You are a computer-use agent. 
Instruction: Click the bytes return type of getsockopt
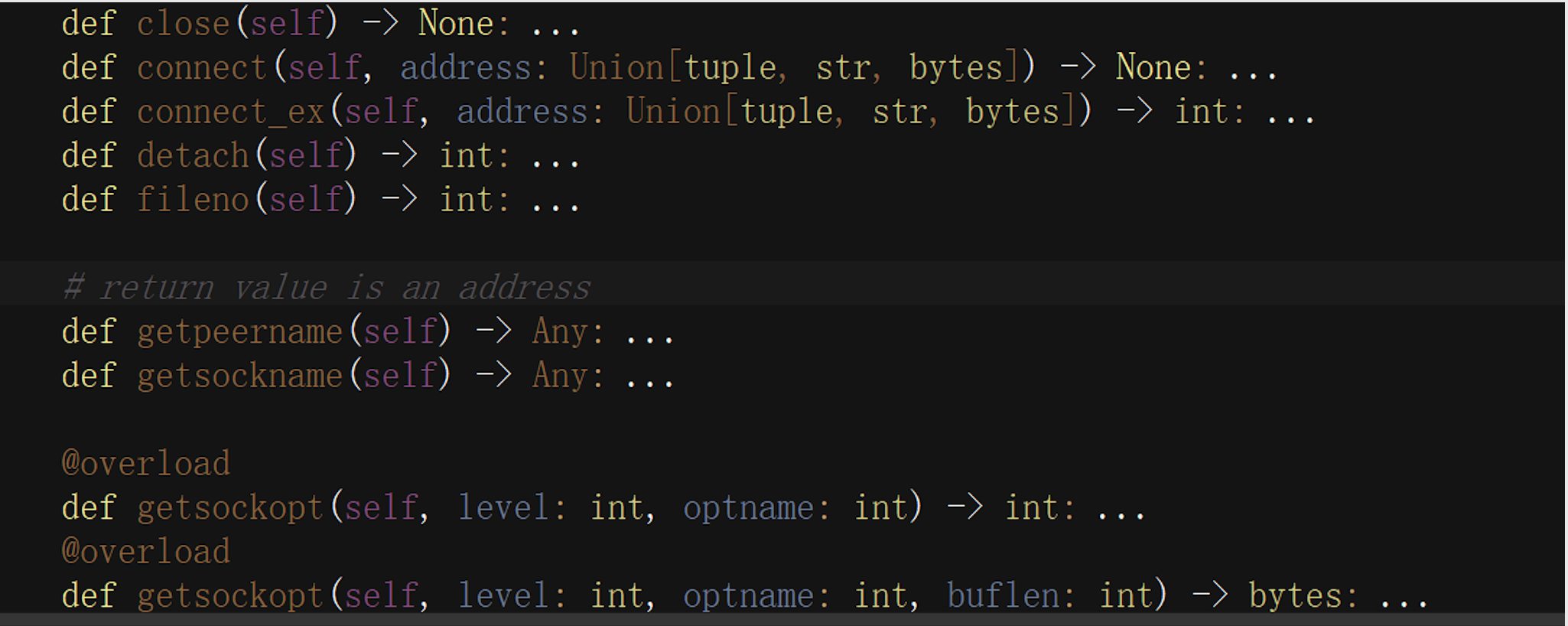coord(1295,595)
